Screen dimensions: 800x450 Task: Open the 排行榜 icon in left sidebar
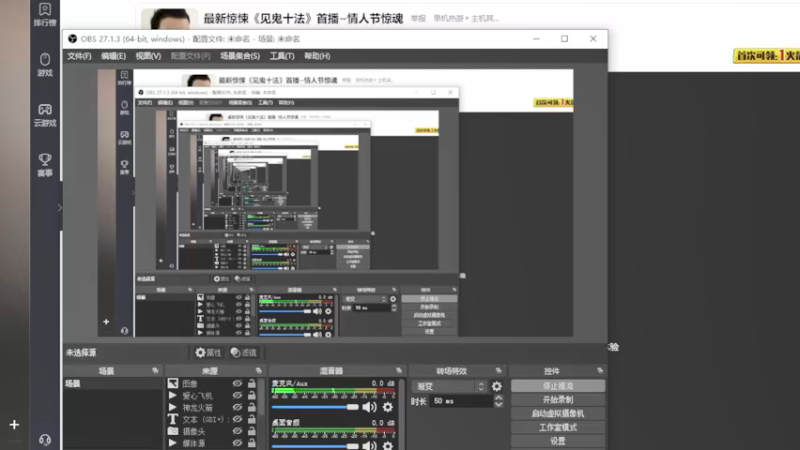[45, 14]
